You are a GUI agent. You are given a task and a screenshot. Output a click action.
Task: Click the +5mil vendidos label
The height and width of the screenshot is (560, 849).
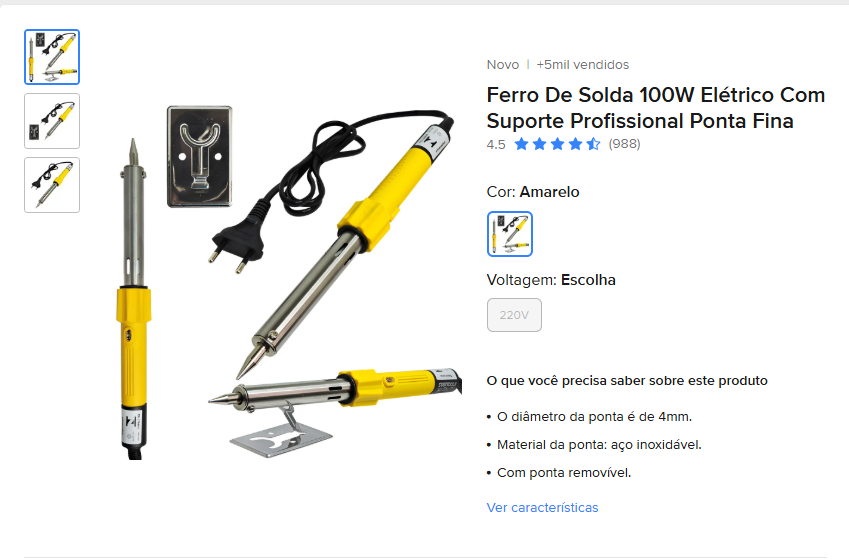click(x=583, y=64)
